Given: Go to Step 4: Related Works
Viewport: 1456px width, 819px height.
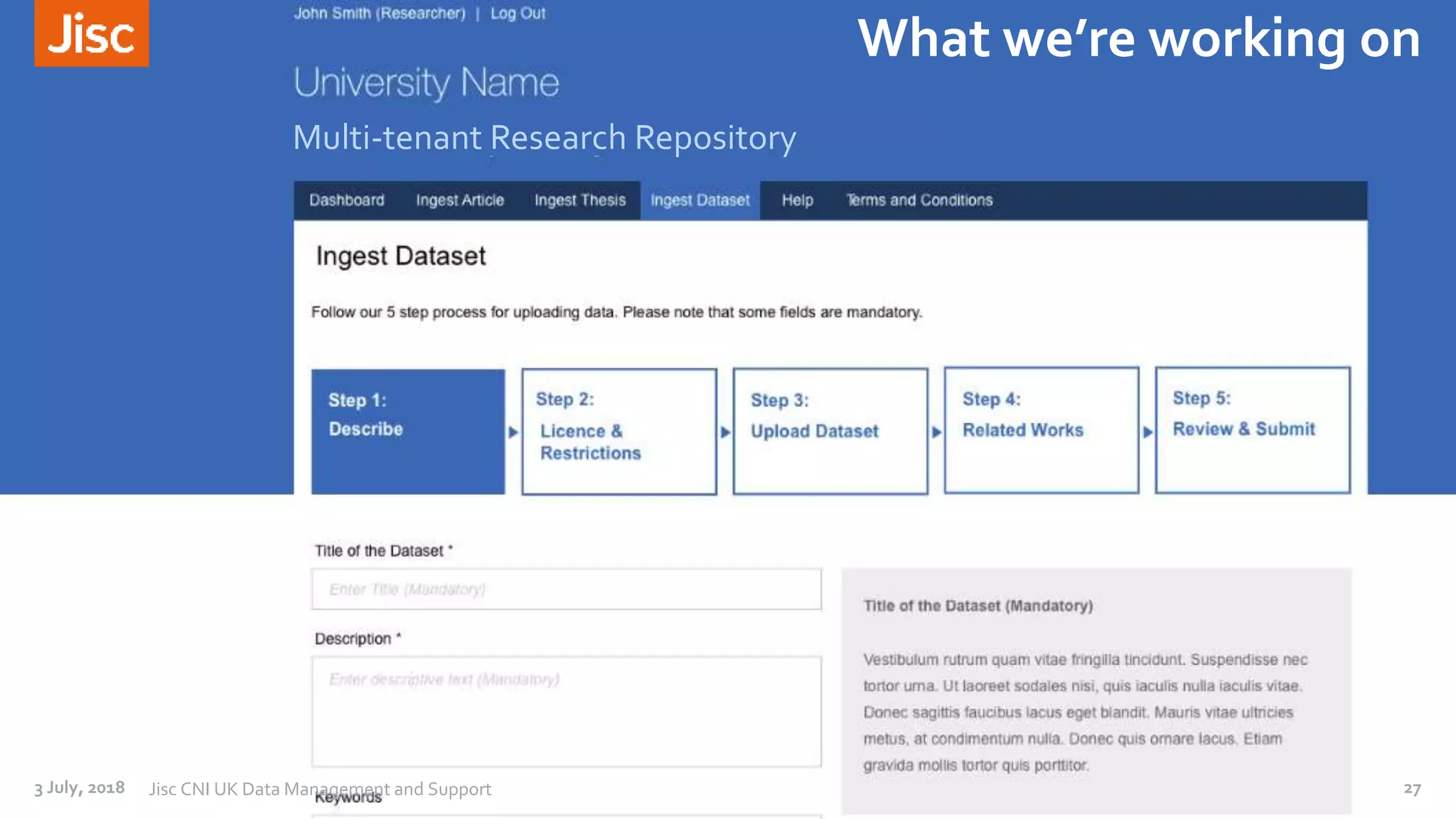Looking at the screenshot, I should pos(1042,430).
